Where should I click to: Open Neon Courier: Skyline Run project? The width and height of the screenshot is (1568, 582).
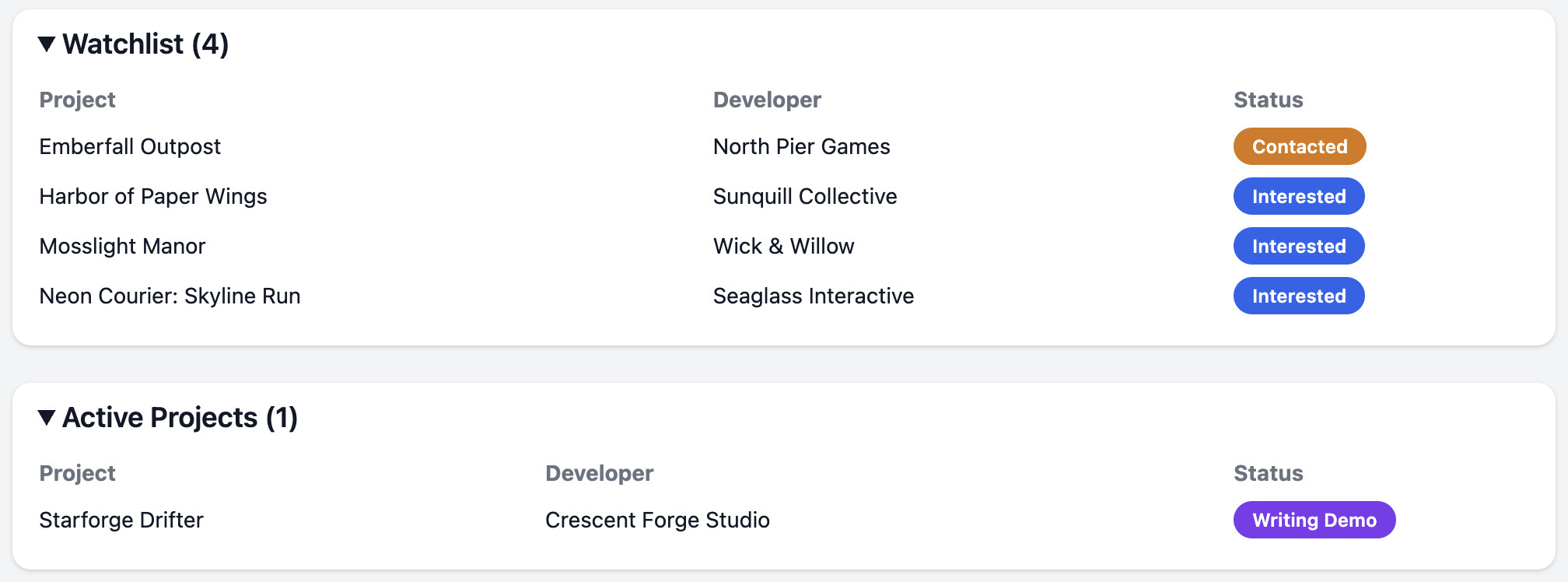click(170, 296)
